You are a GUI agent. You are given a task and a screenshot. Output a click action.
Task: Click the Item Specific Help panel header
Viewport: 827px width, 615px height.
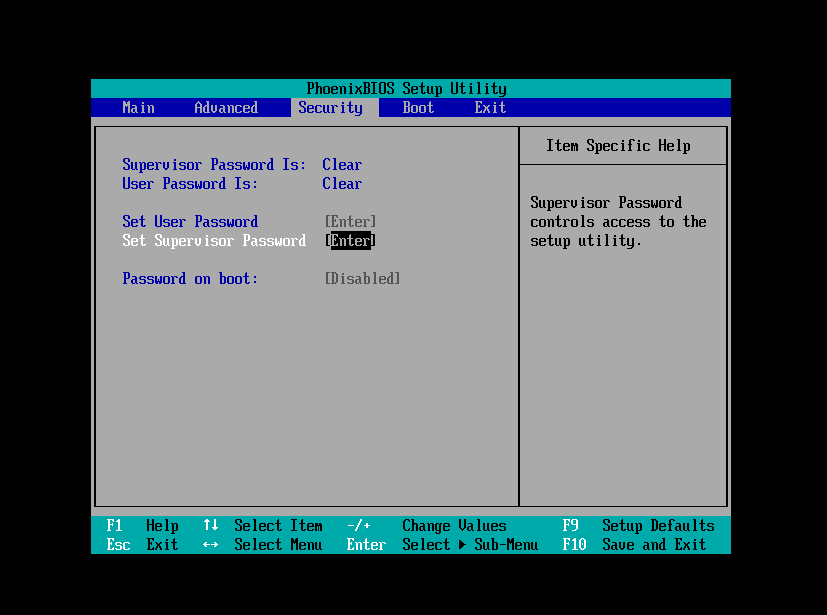pos(618,146)
